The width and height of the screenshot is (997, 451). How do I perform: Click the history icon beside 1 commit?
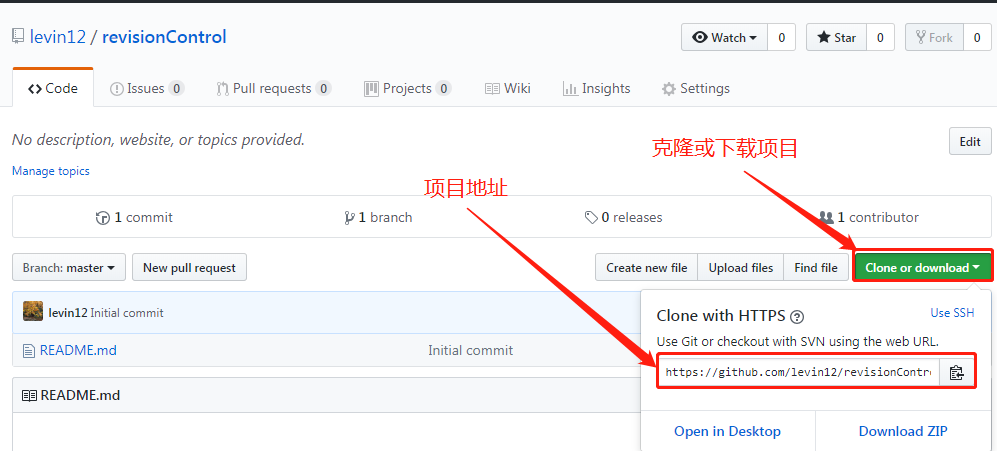(102, 218)
